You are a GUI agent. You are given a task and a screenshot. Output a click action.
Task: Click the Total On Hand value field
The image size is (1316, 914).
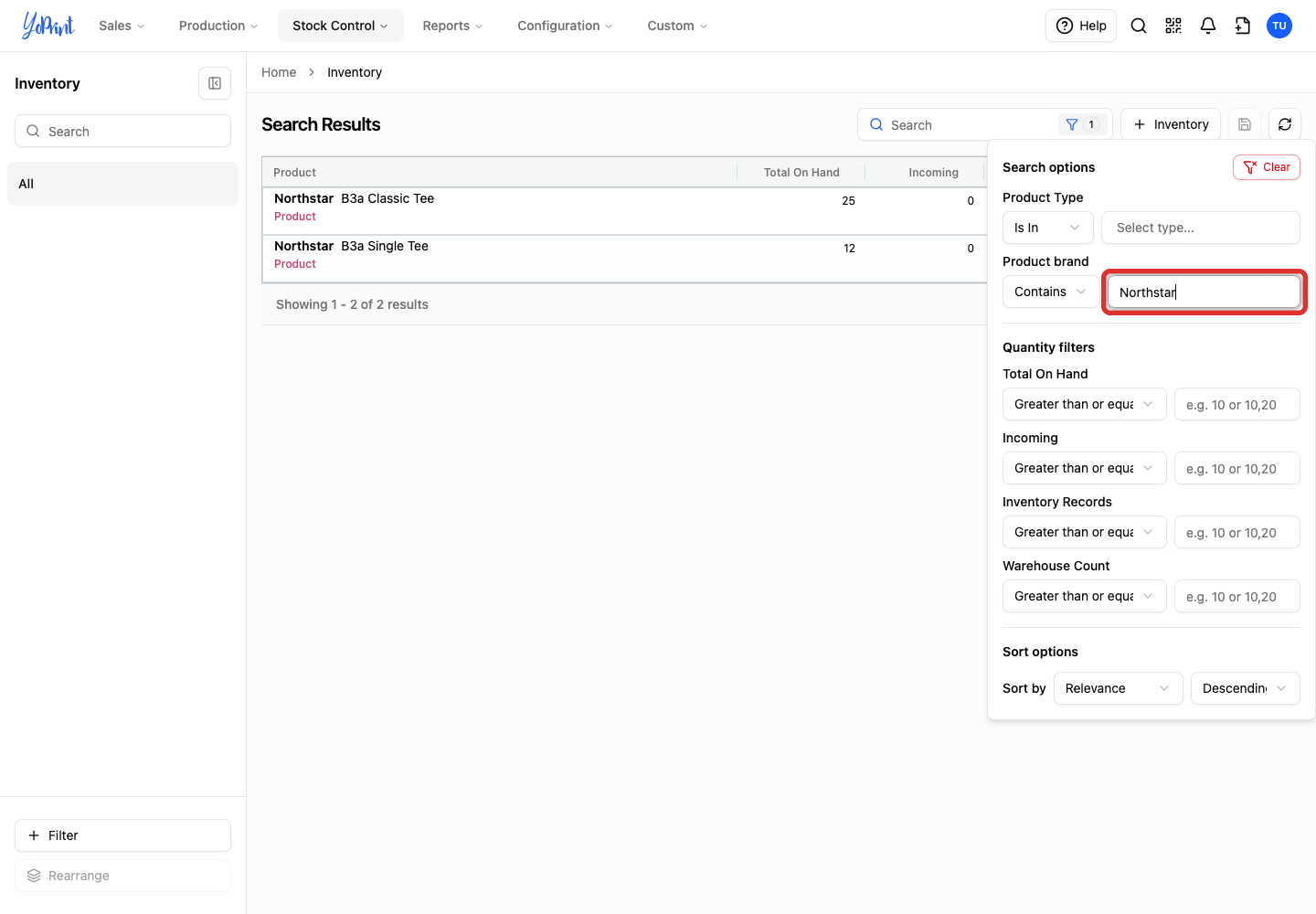(1237, 404)
